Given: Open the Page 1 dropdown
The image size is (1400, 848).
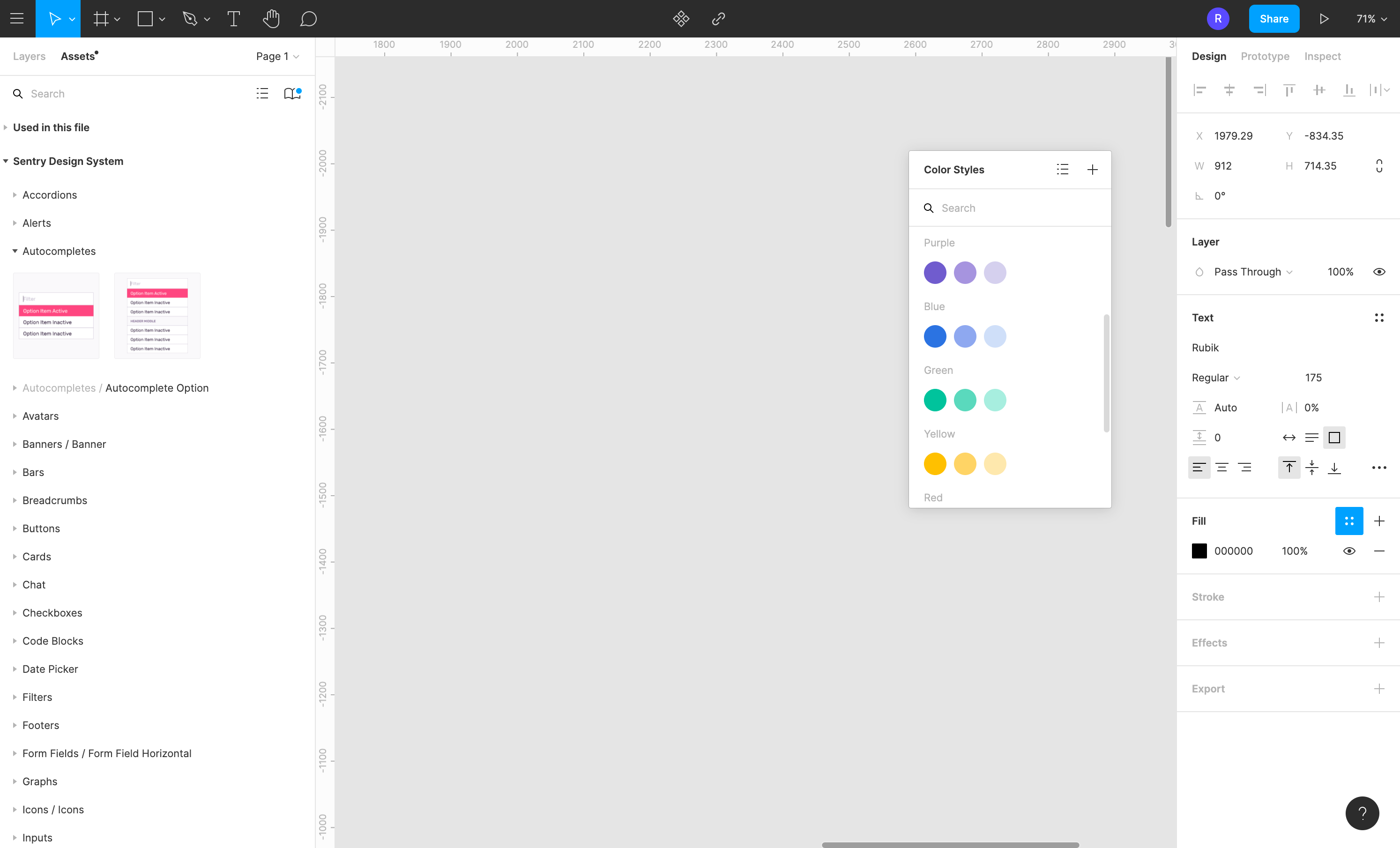Looking at the screenshot, I should coord(277,56).
